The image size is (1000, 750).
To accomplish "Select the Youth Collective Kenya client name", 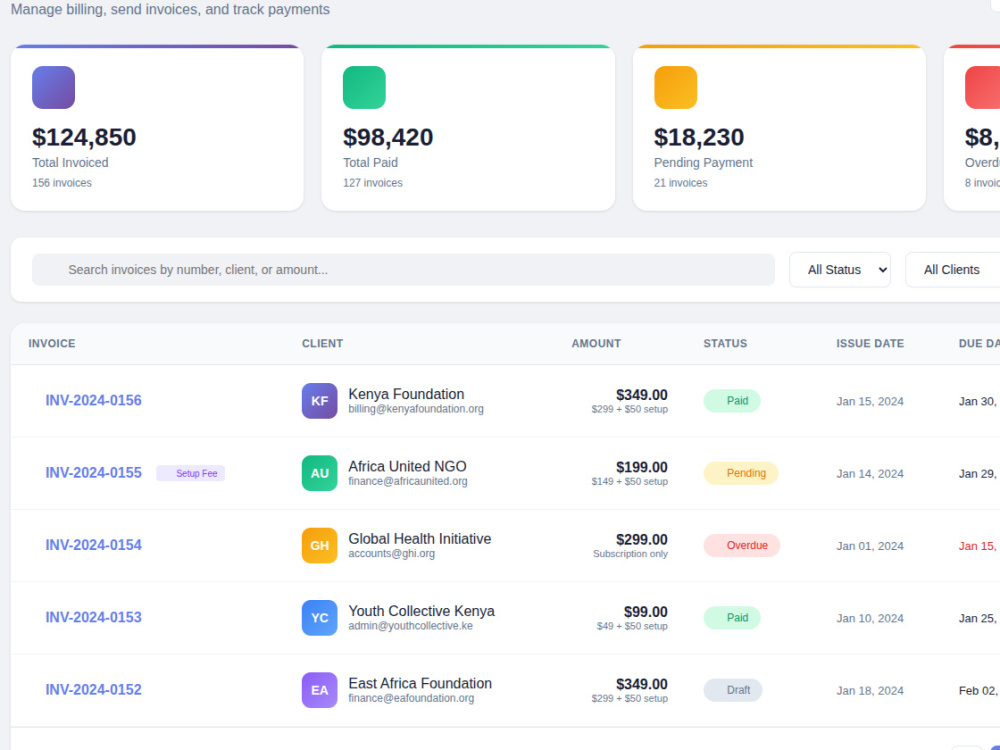I will coord(422,611).
